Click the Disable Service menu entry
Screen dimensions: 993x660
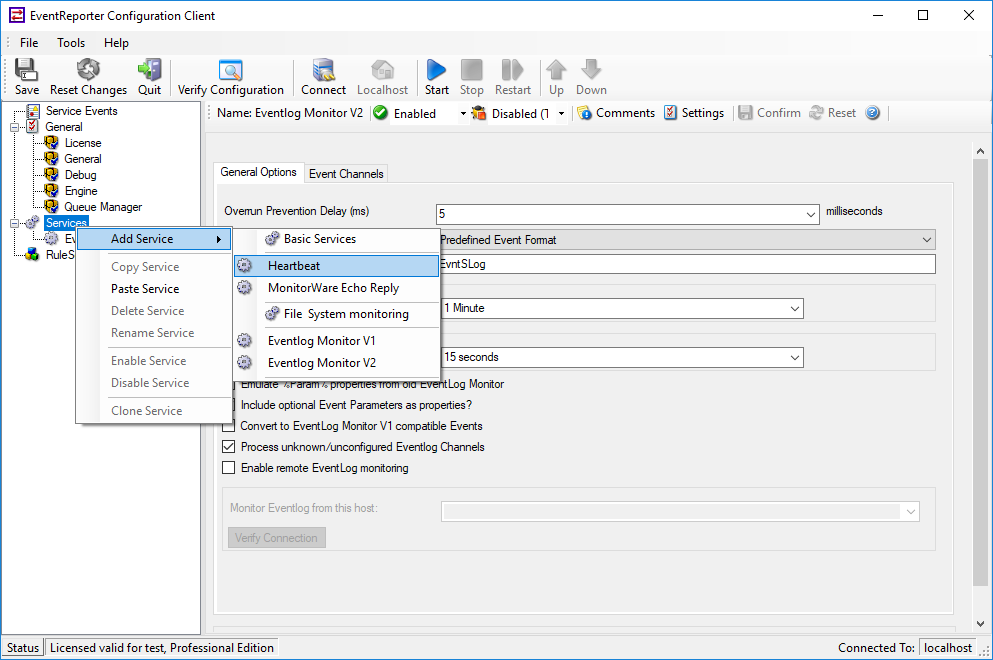[x=154, y=383]
